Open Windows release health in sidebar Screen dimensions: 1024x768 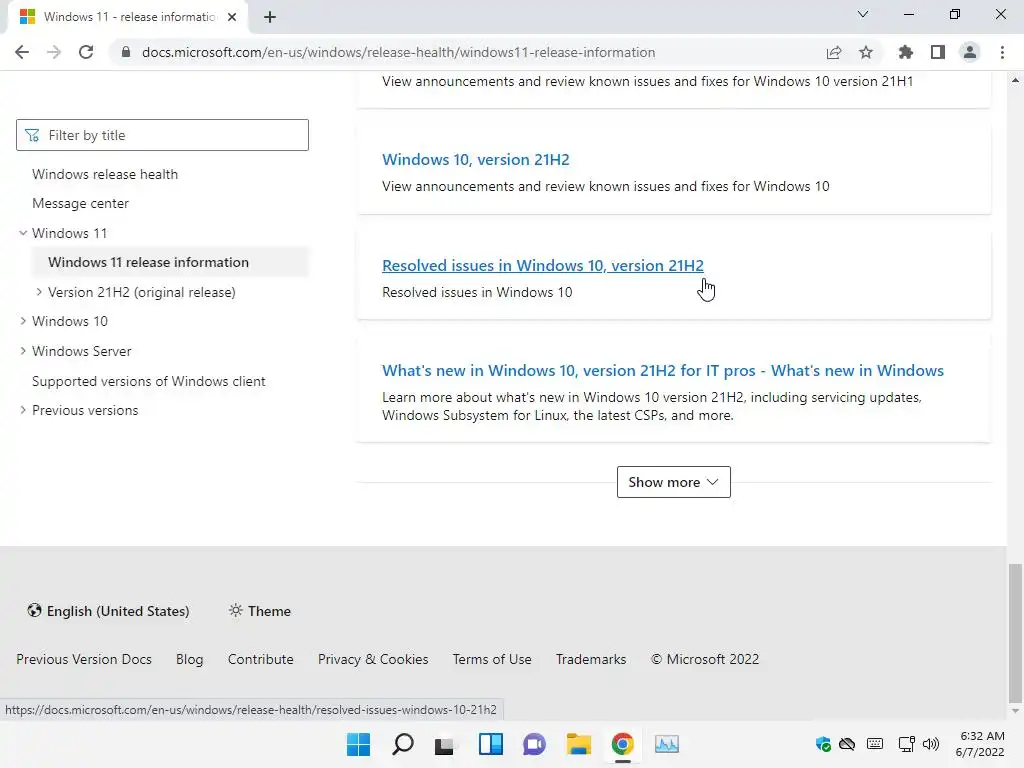click(104, 174)
